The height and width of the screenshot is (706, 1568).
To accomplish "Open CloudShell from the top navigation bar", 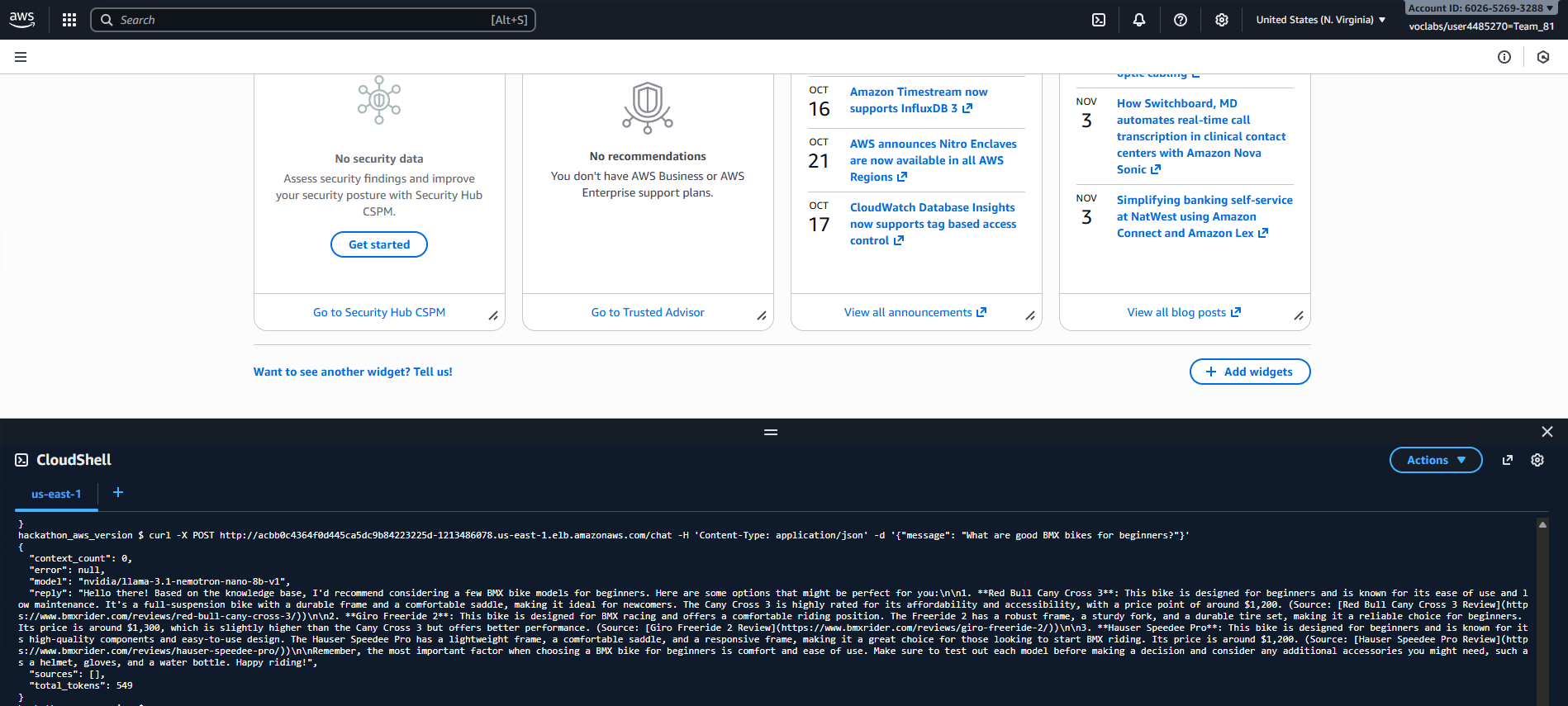I will click(x=1099, y=20).
